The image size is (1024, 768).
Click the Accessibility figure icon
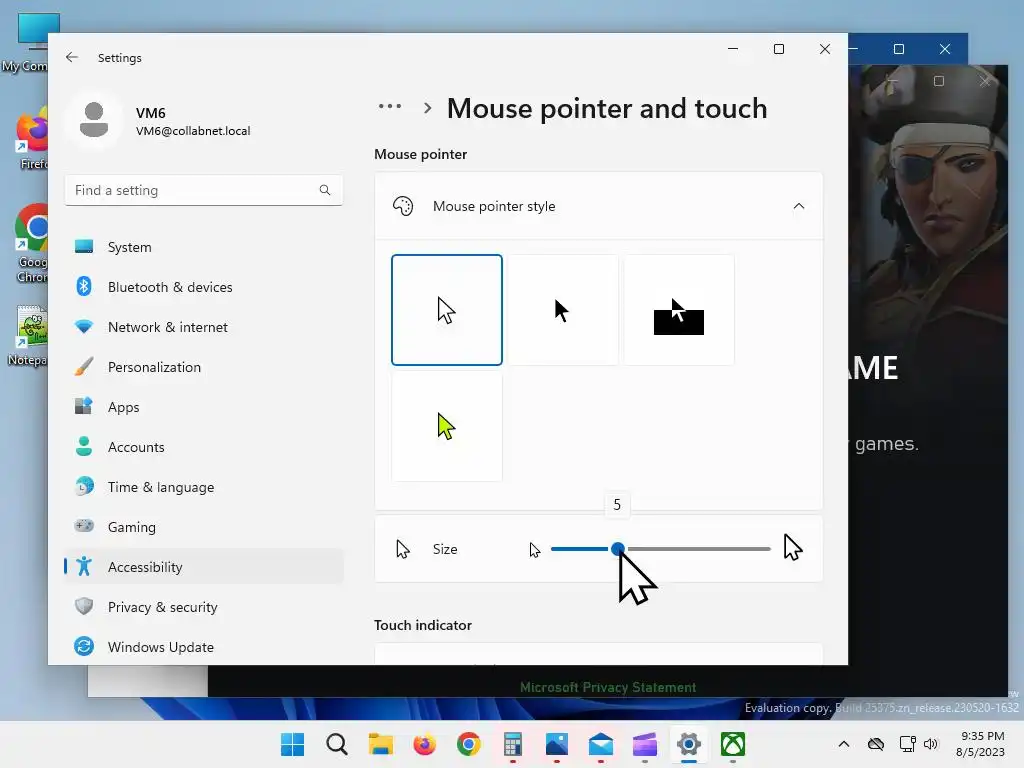(x=84, y=566)
